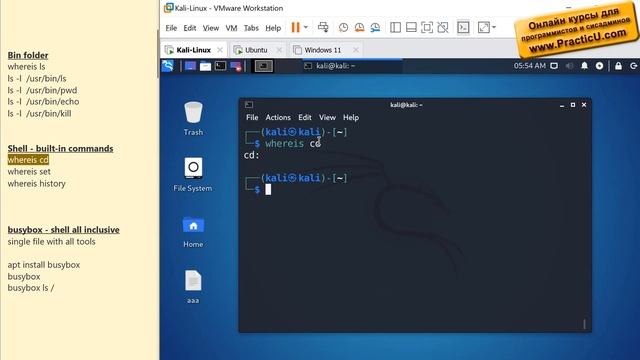
Task: Launch terminal emulator from Kali panel
Action: tap(220, 66)
